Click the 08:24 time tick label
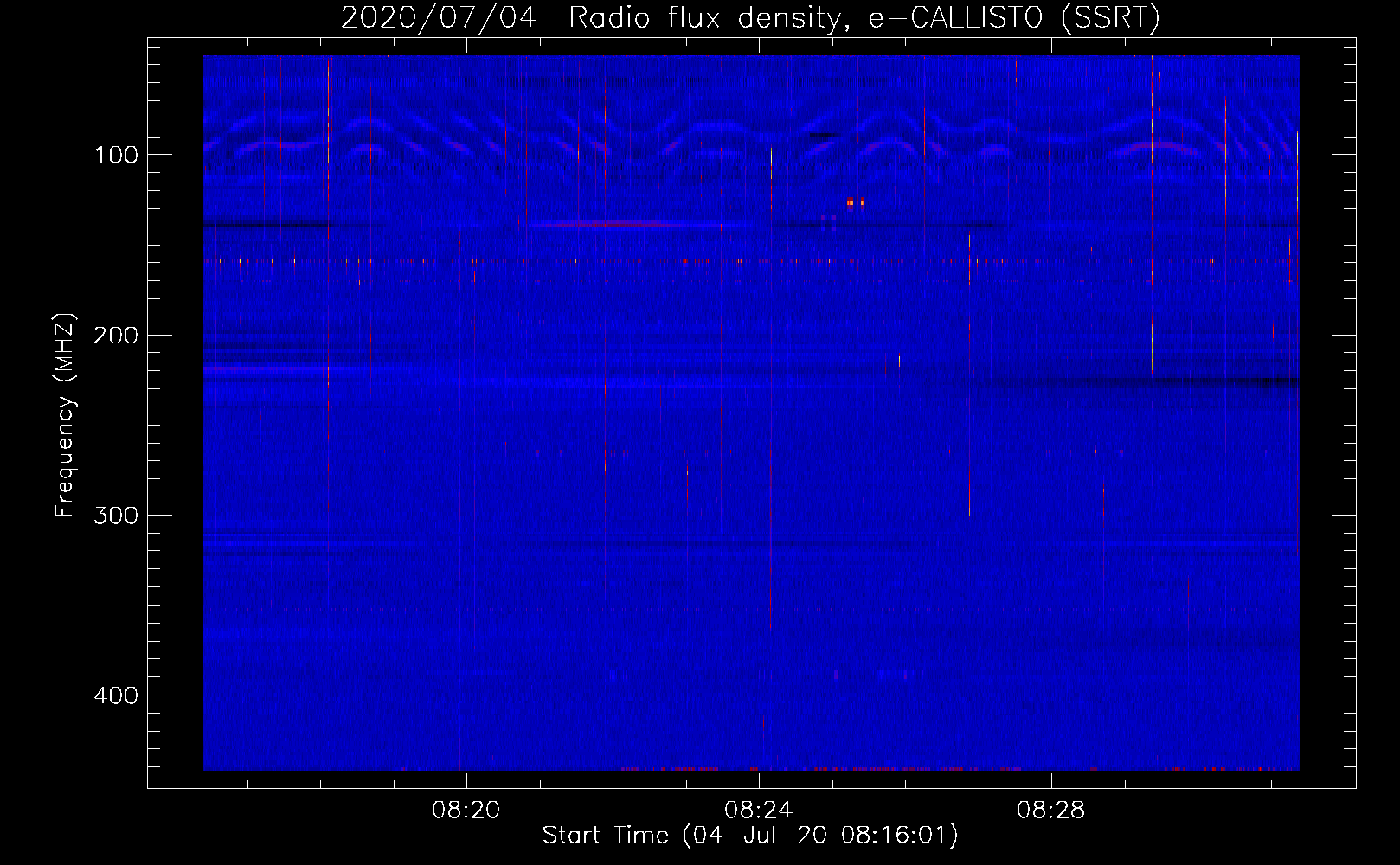The image size is (1400, 865). pos(759,811)
